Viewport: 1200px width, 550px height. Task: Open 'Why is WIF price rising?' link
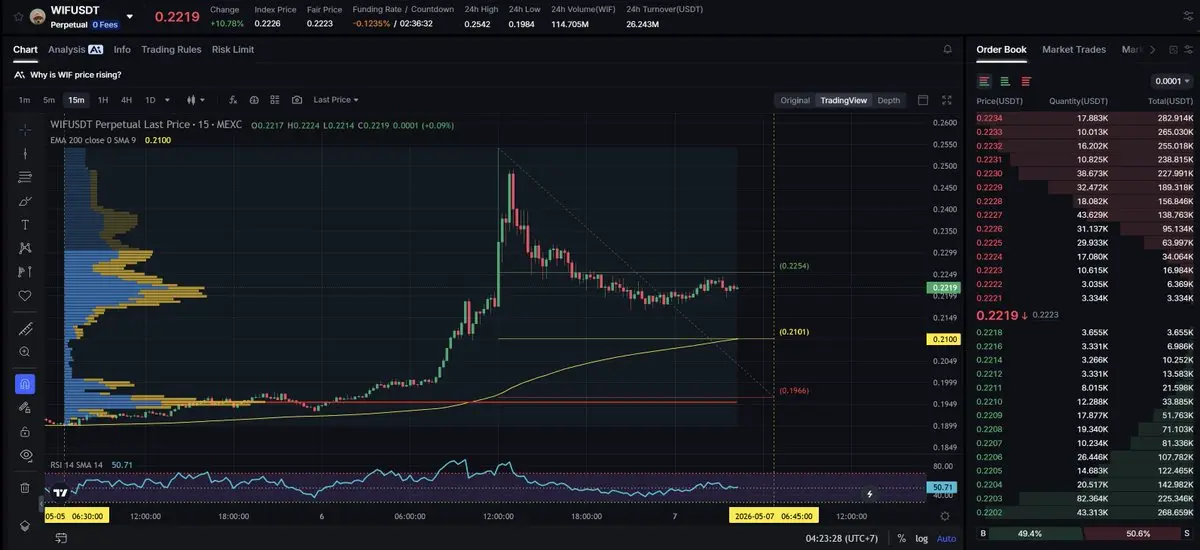(76, 74)
